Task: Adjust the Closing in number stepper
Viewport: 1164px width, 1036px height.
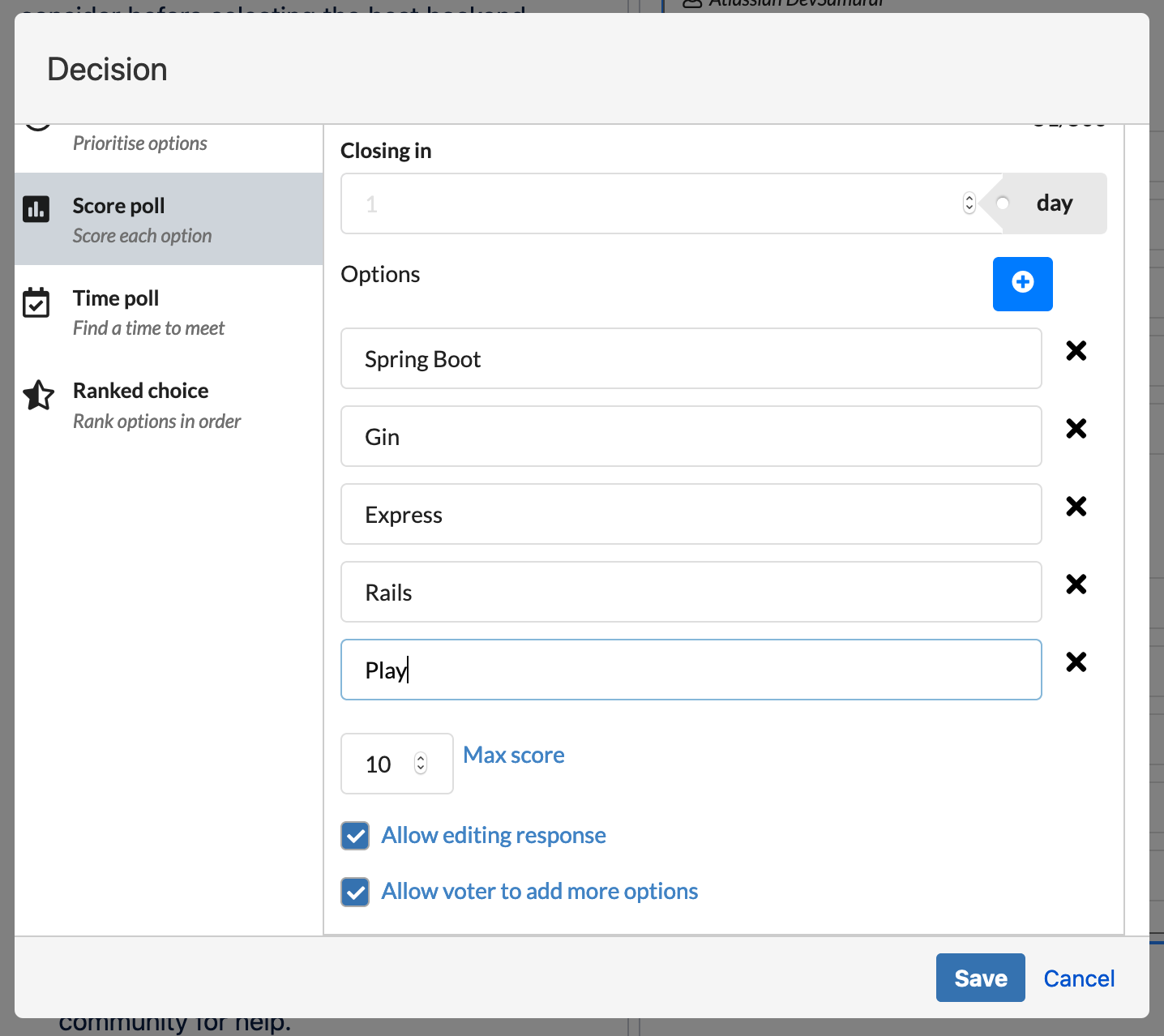Action: click(969, 203)
